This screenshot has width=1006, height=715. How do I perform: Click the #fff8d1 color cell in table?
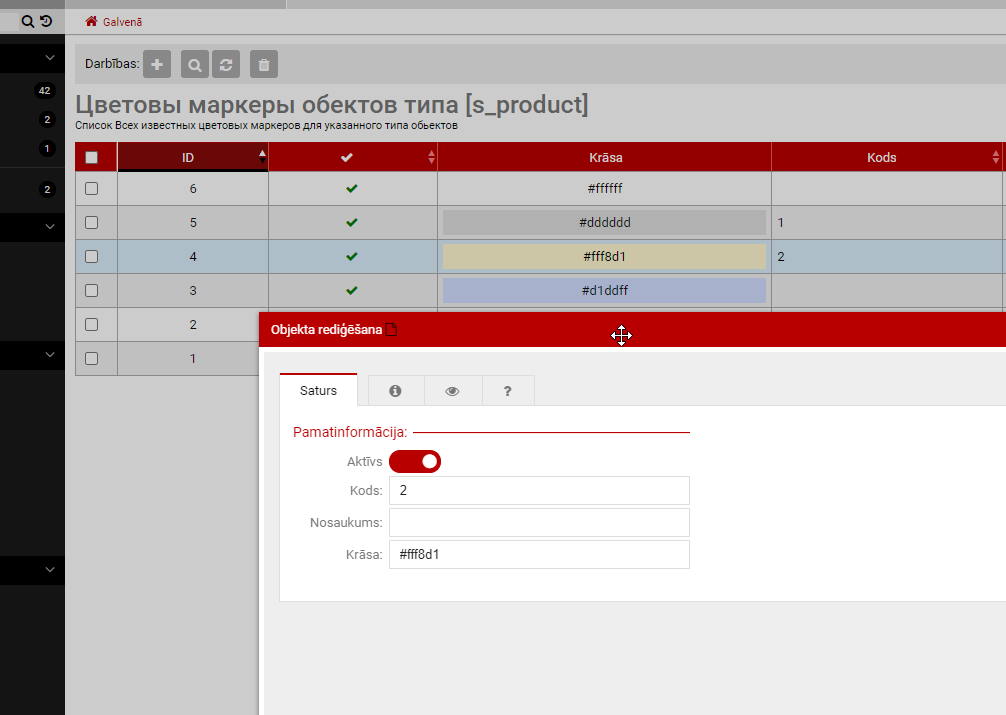click(x=604, y=257)
